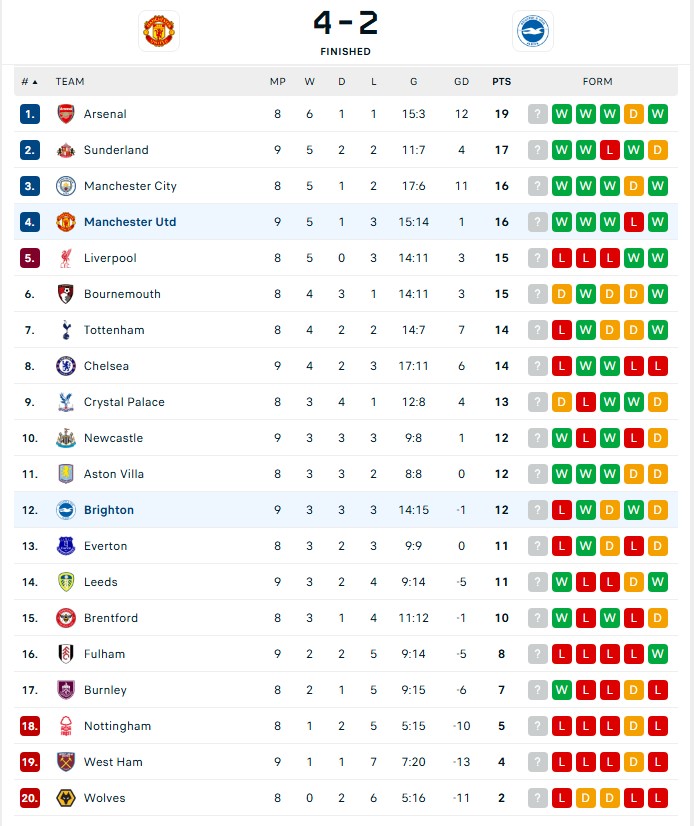Sort standings by PTS column header
694x826 pixels.
pyautogui.click(x=501, y=82)
